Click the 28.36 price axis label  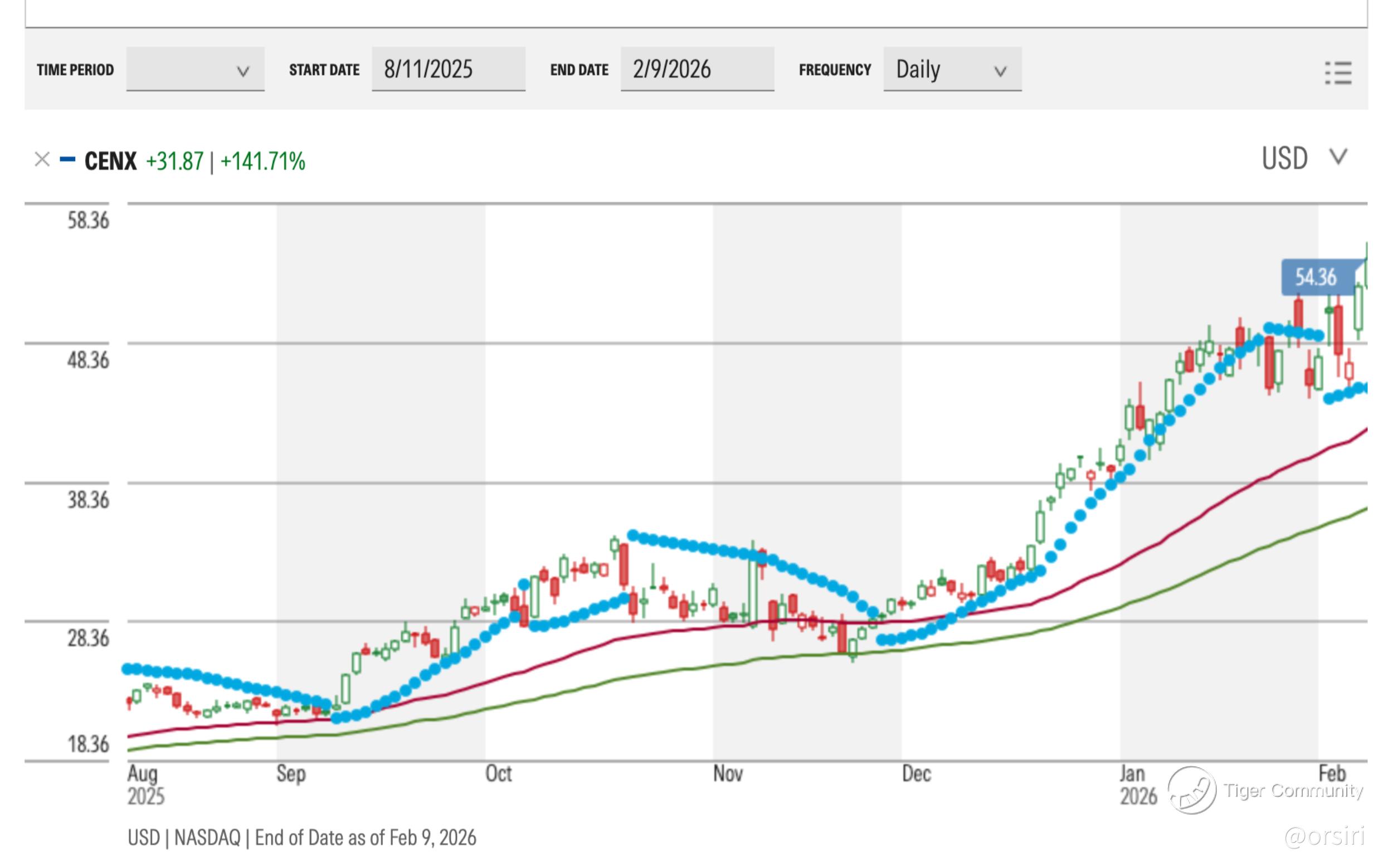(87, 638)
